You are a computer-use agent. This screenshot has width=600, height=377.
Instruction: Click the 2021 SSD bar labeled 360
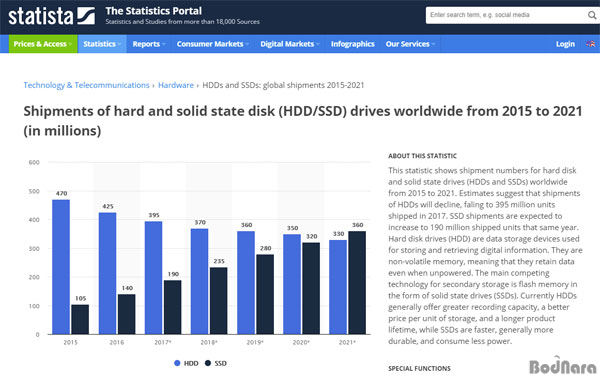[x=357, y=282]
